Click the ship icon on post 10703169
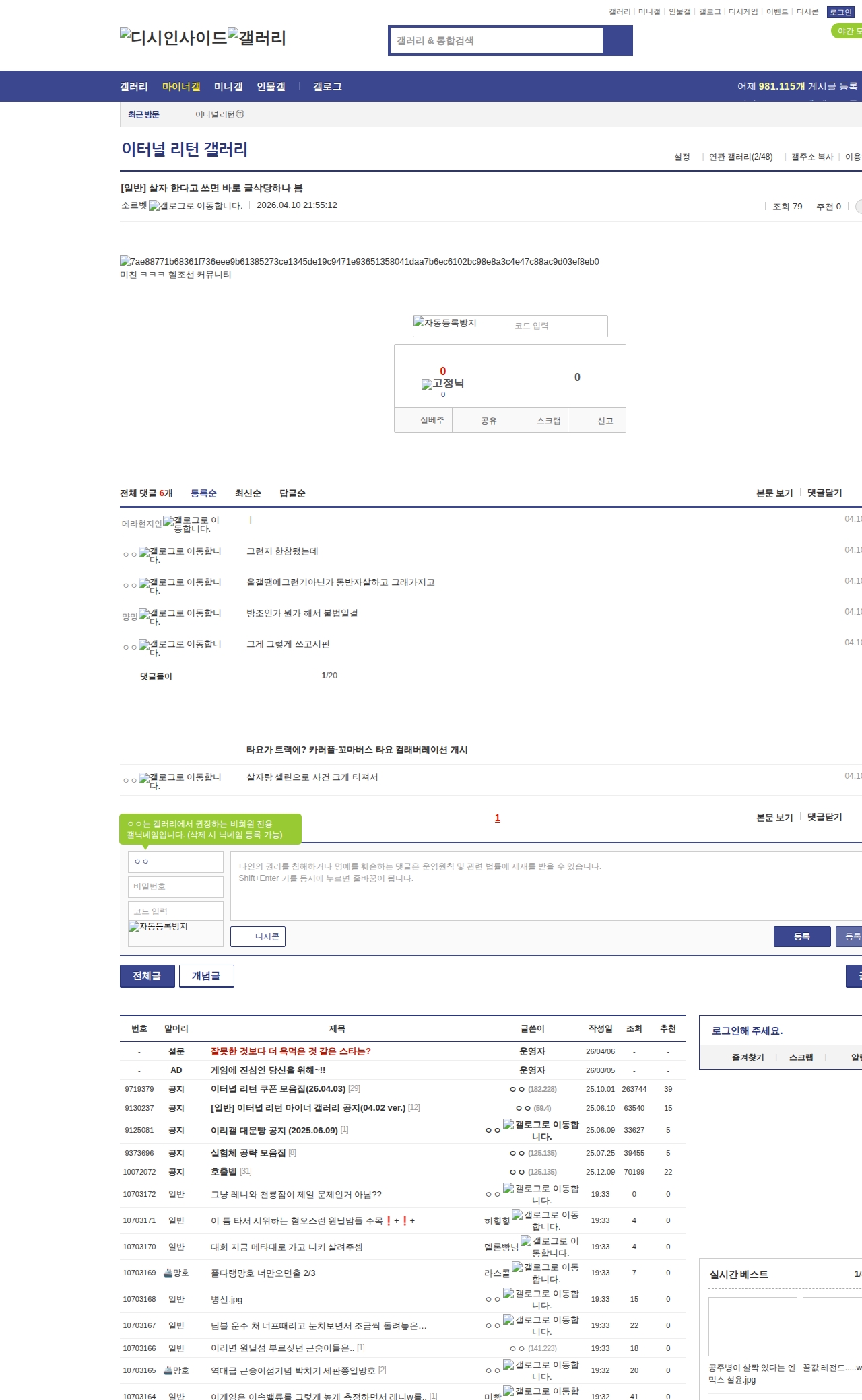 pos(168,1273)
